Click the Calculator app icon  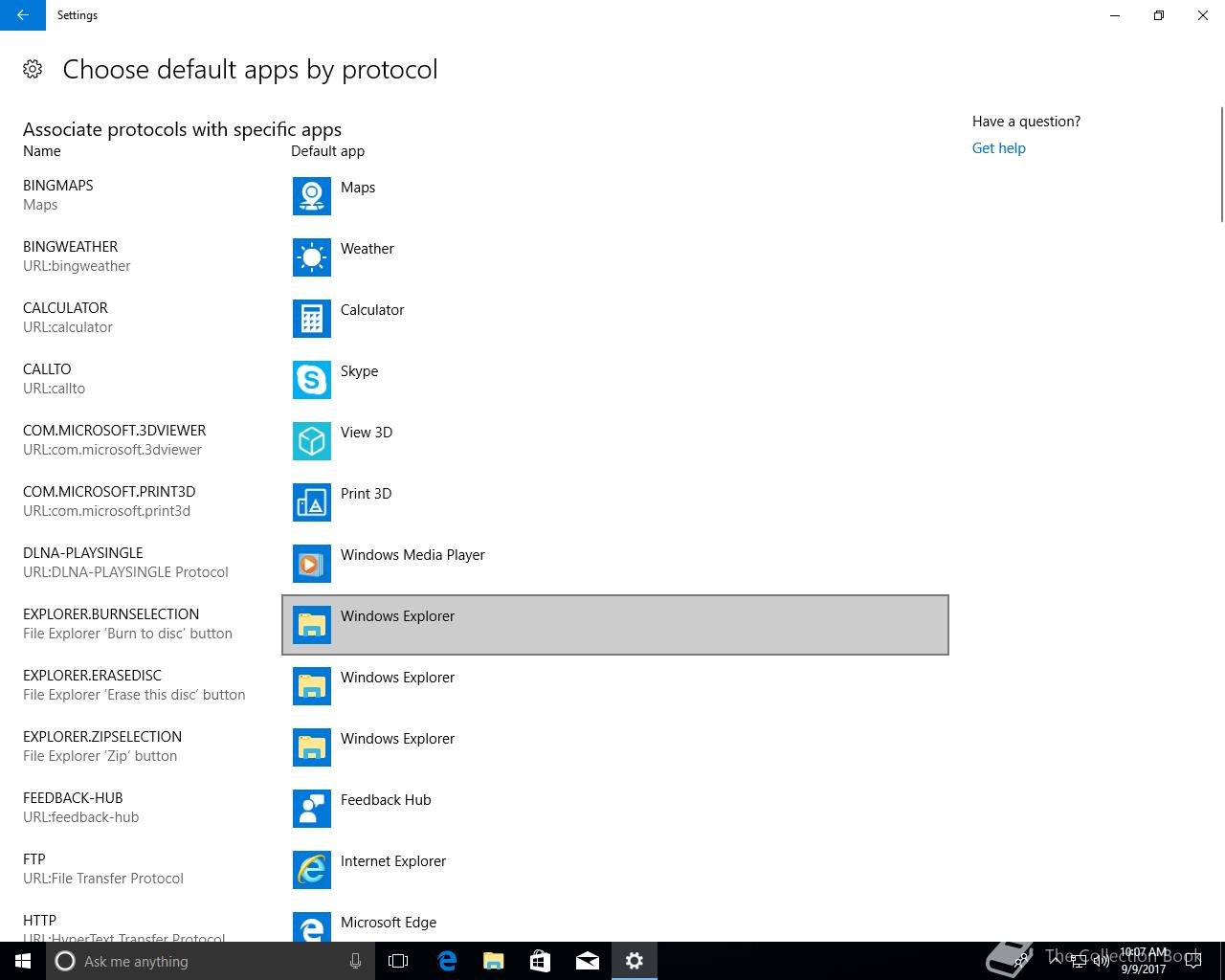click(x=312, y=319)
